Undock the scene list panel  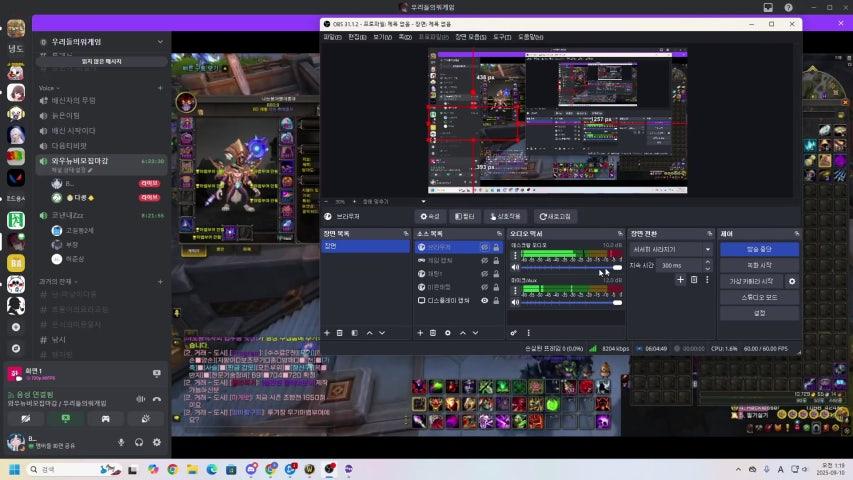[x=406, y=233]
